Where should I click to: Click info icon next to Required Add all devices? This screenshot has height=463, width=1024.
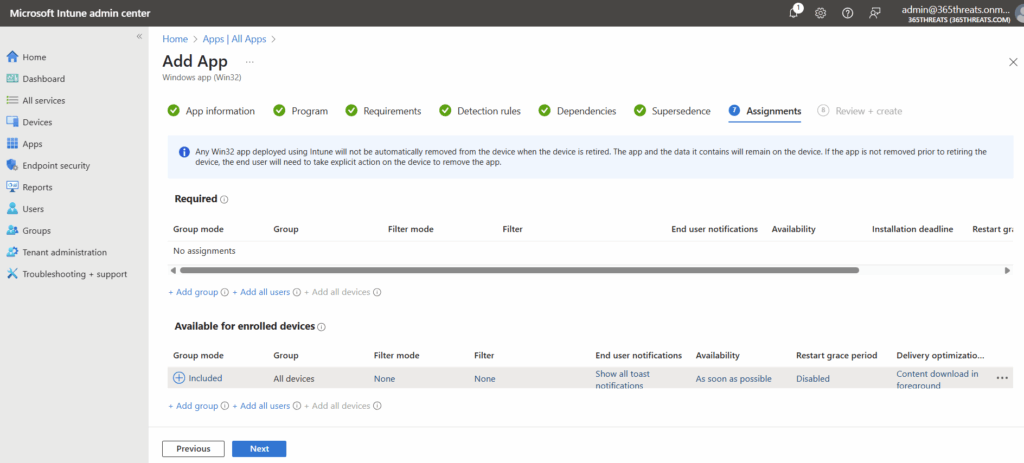tap(377, 293)
